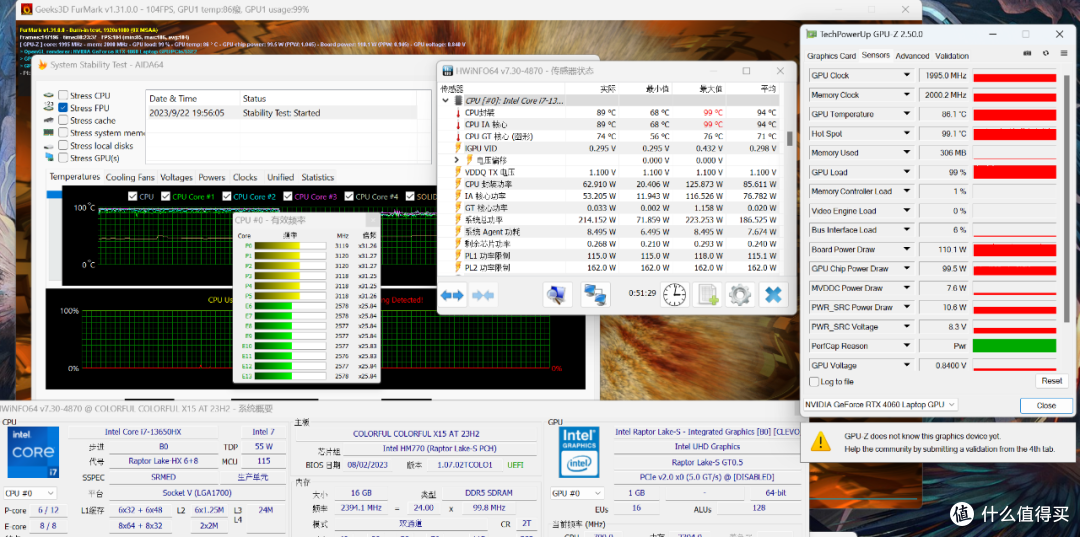Open GPU #0 selector dropdown
Image resolution: width=1080 pixels, height=537 pixels.
click(x=576, y=493)
